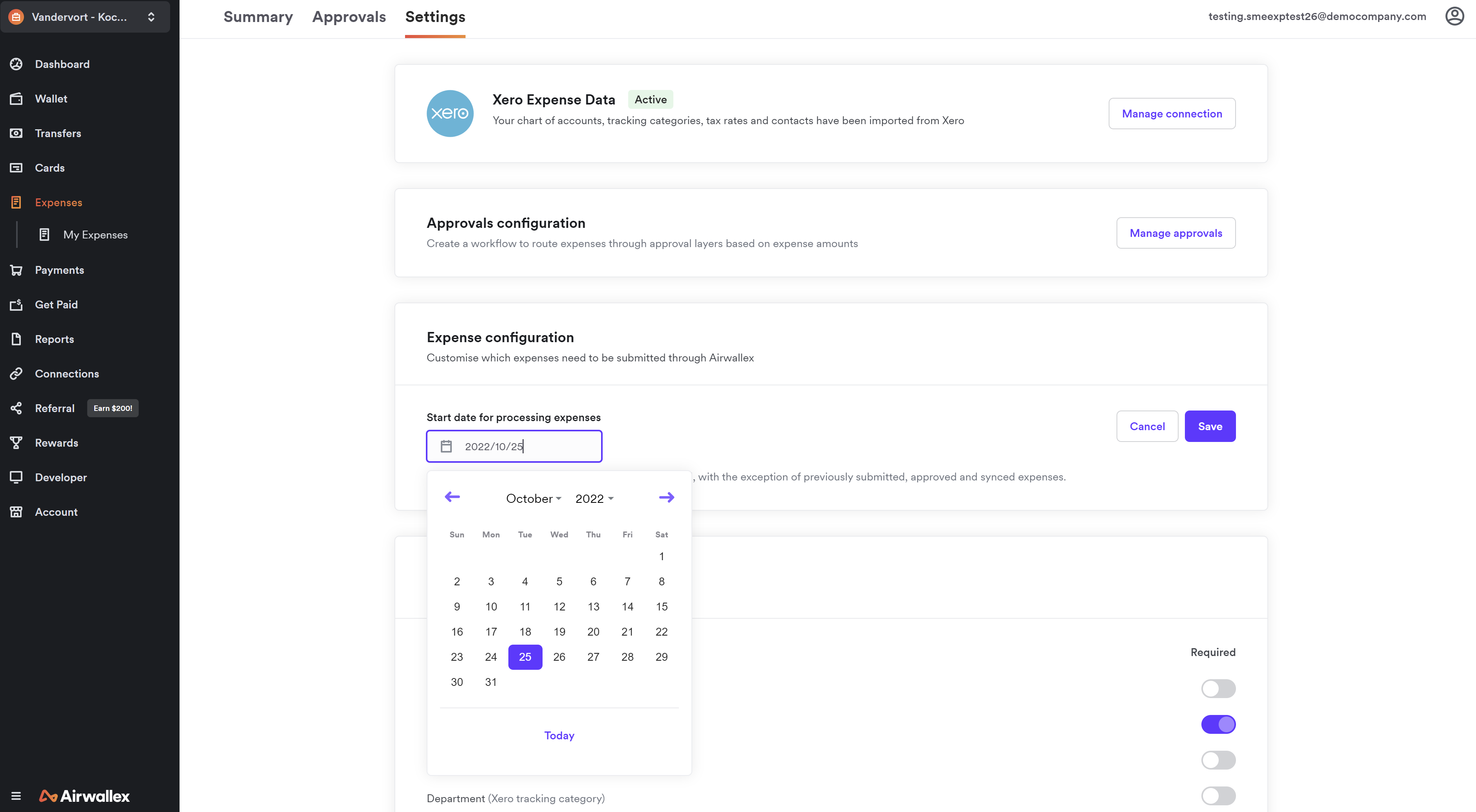
Task: Click the Dashboard gauge icon
Action: tap(16, 64)
